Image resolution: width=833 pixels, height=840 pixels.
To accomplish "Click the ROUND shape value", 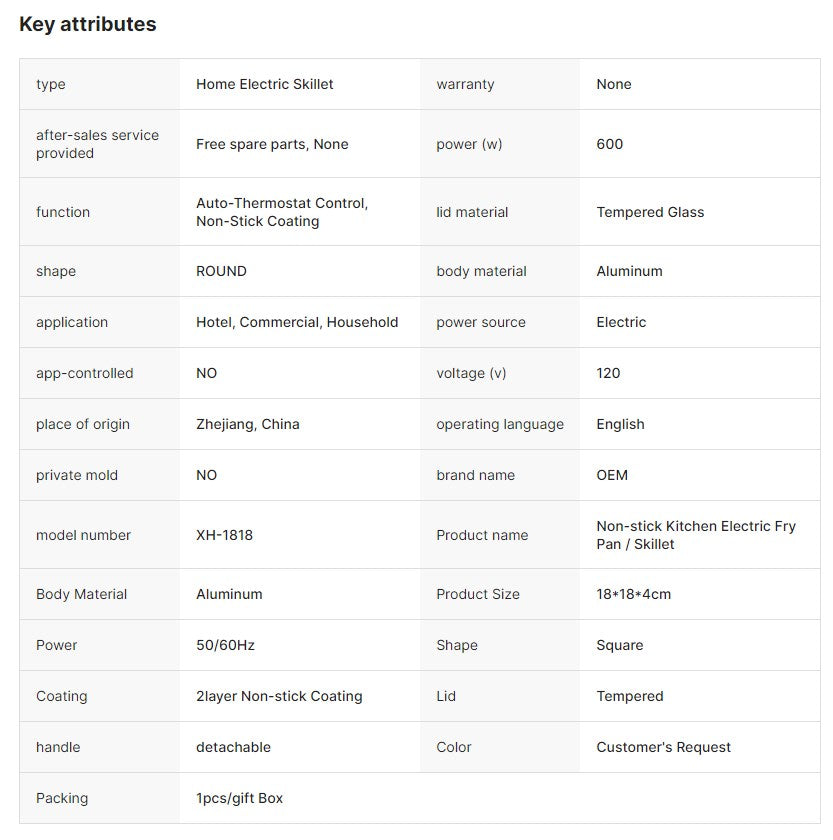I will [x=221, y=271].
